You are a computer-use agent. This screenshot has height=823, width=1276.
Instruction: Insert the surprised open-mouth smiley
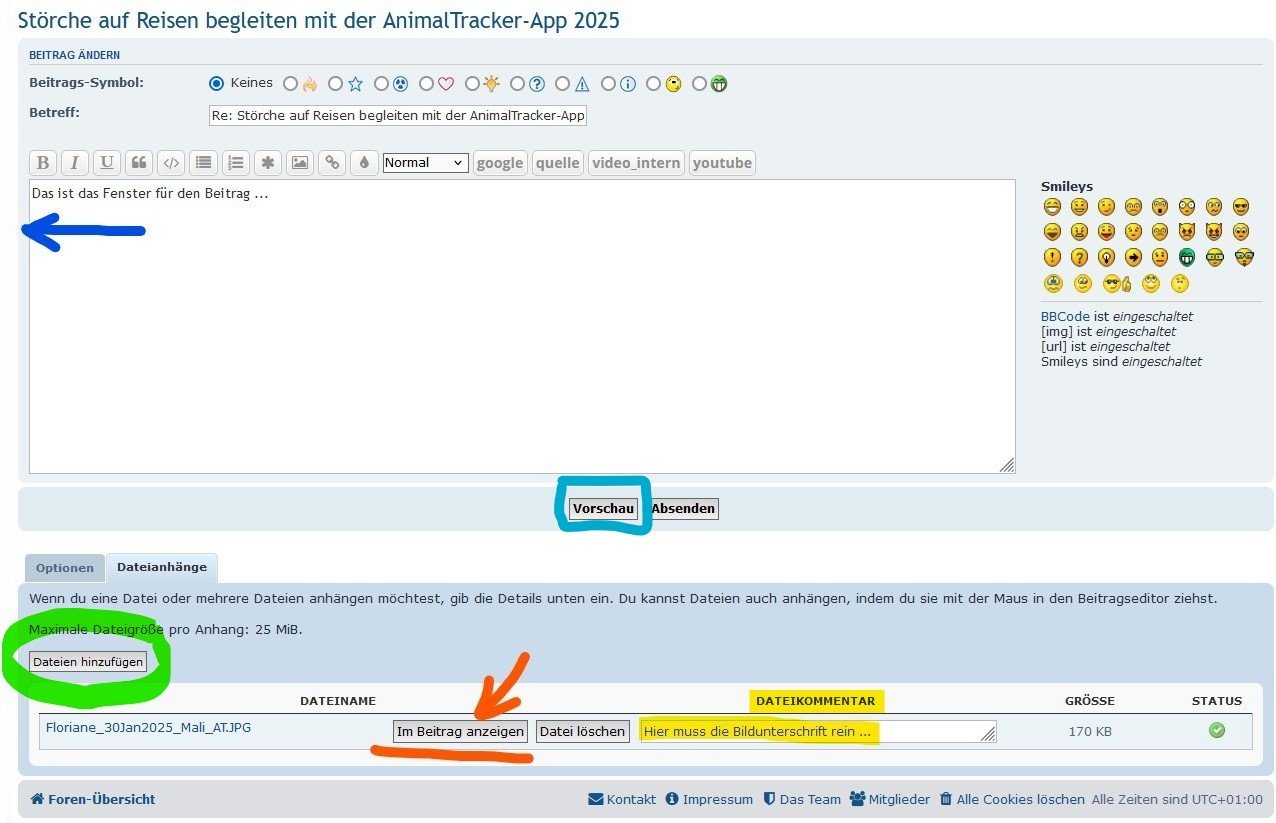click(1160, 207)
